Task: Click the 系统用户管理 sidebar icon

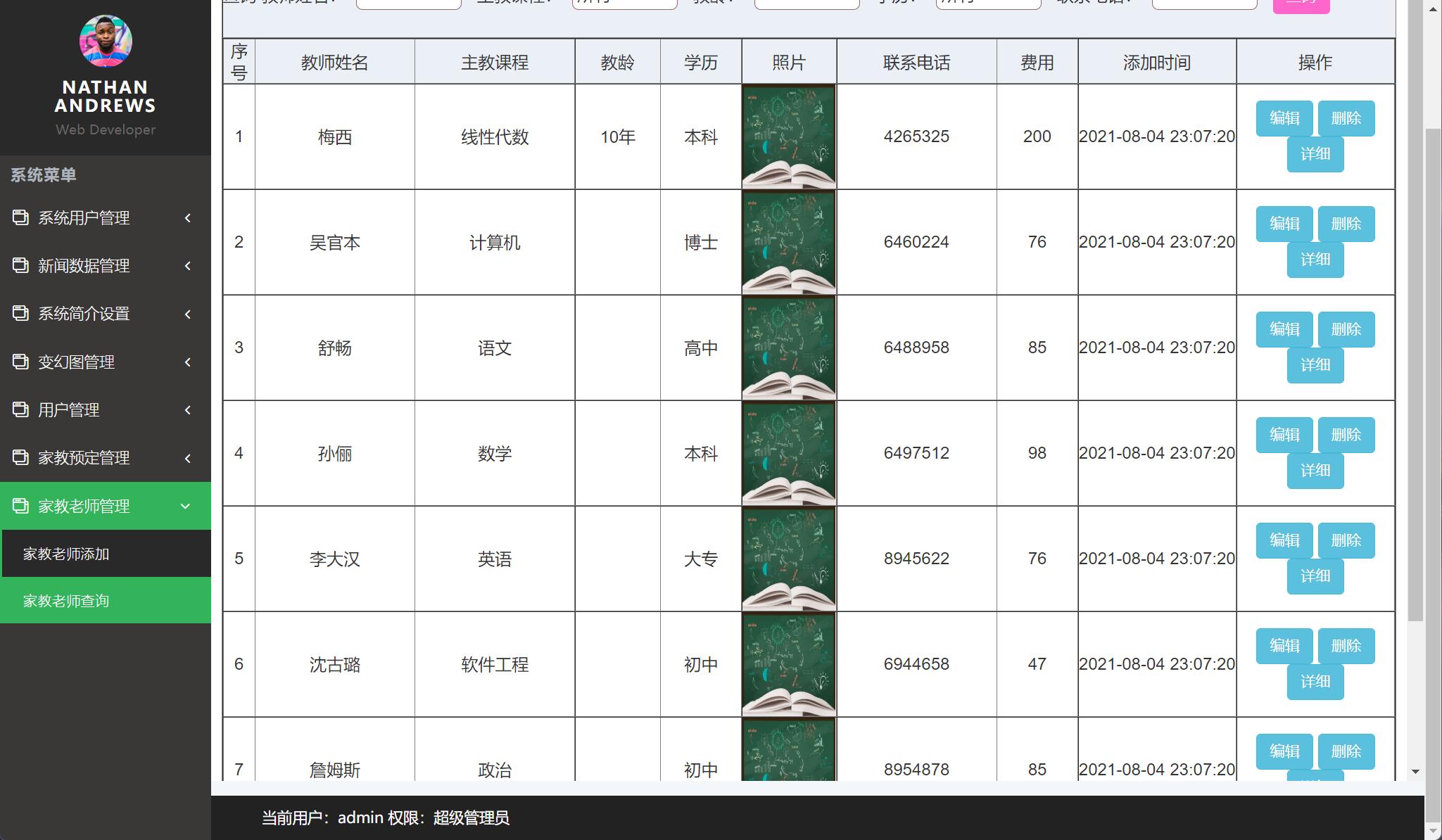Action: [x=20, y=218]
